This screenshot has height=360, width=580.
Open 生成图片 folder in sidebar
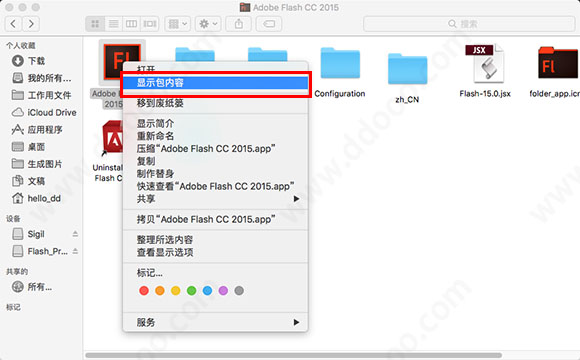(37, 164)
